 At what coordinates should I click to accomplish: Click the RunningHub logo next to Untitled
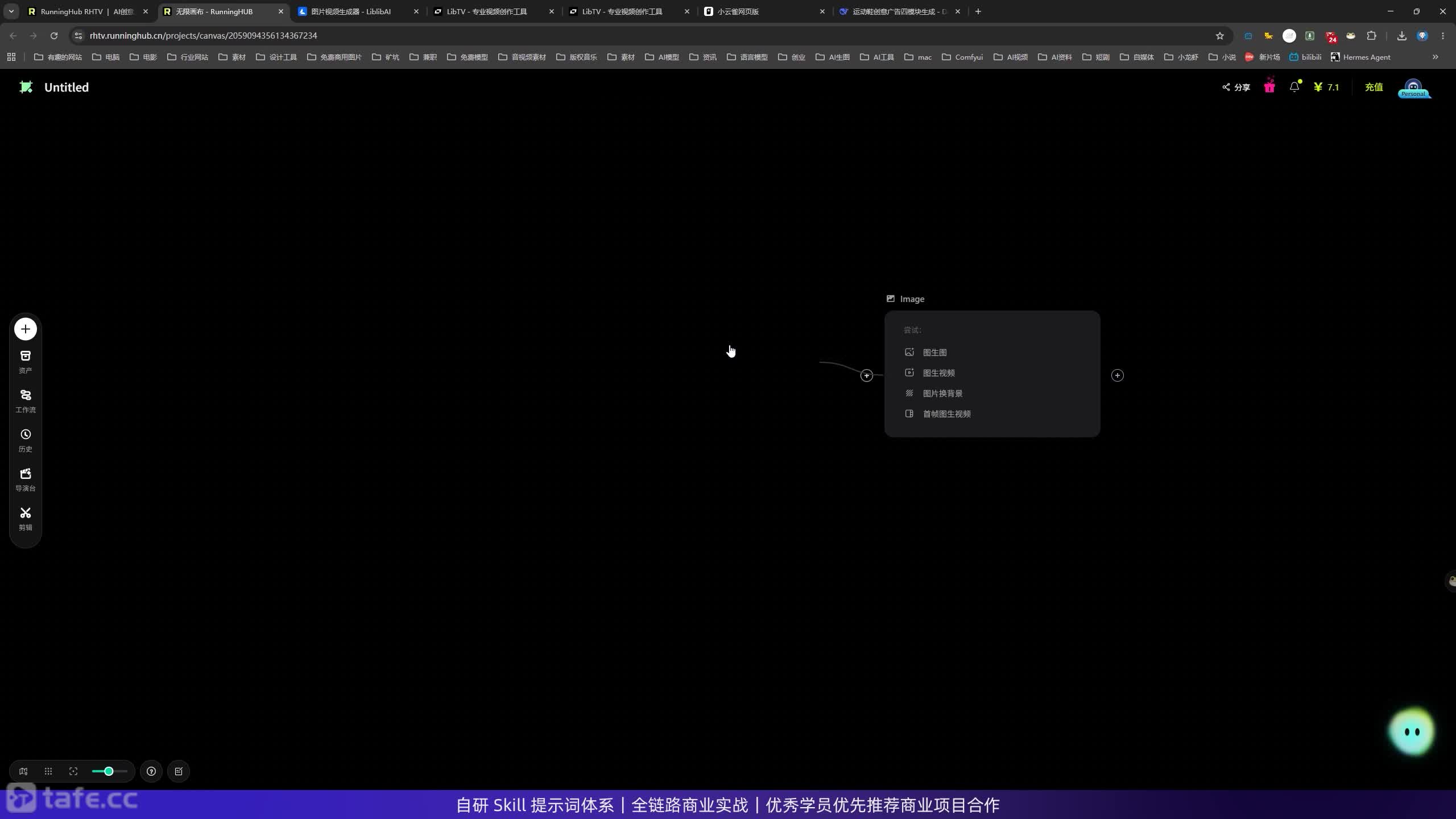[x=26, y=87]
